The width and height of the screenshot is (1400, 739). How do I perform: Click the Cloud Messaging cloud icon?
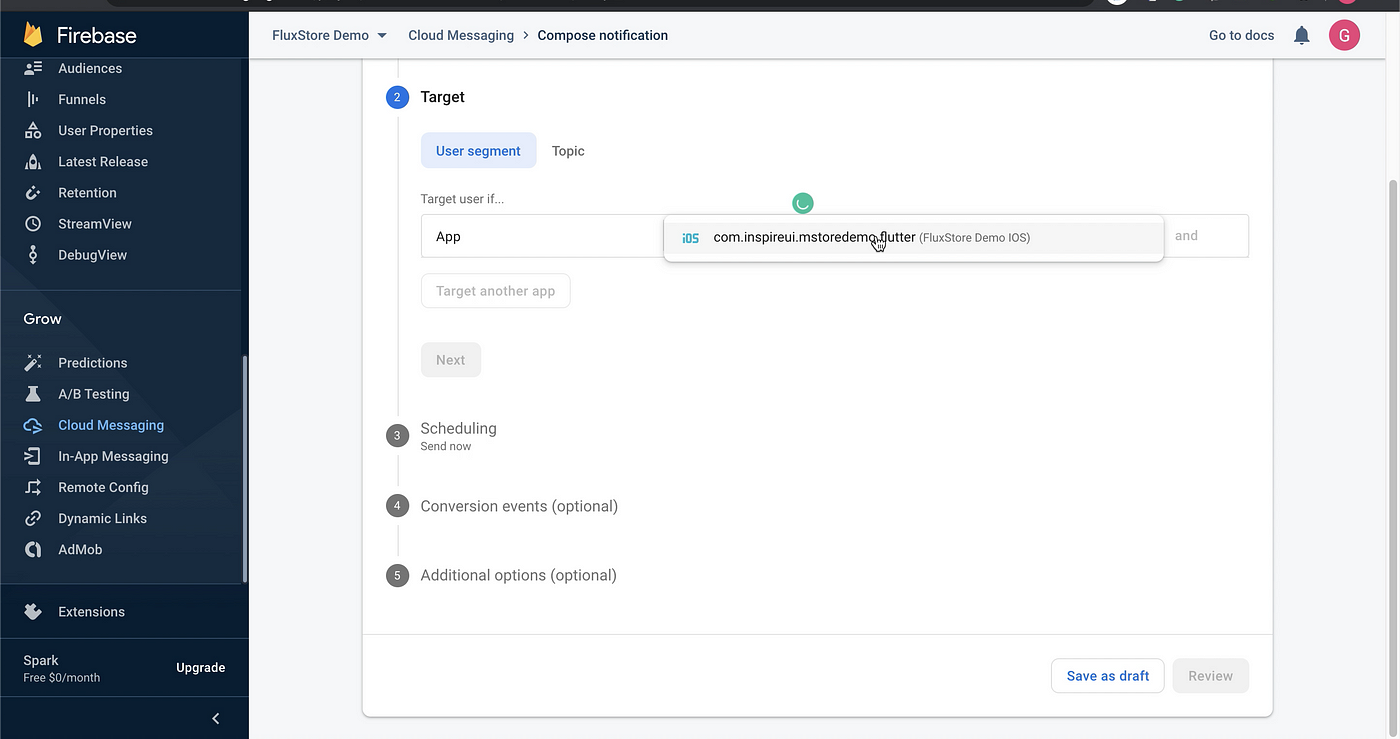point(33,425)
